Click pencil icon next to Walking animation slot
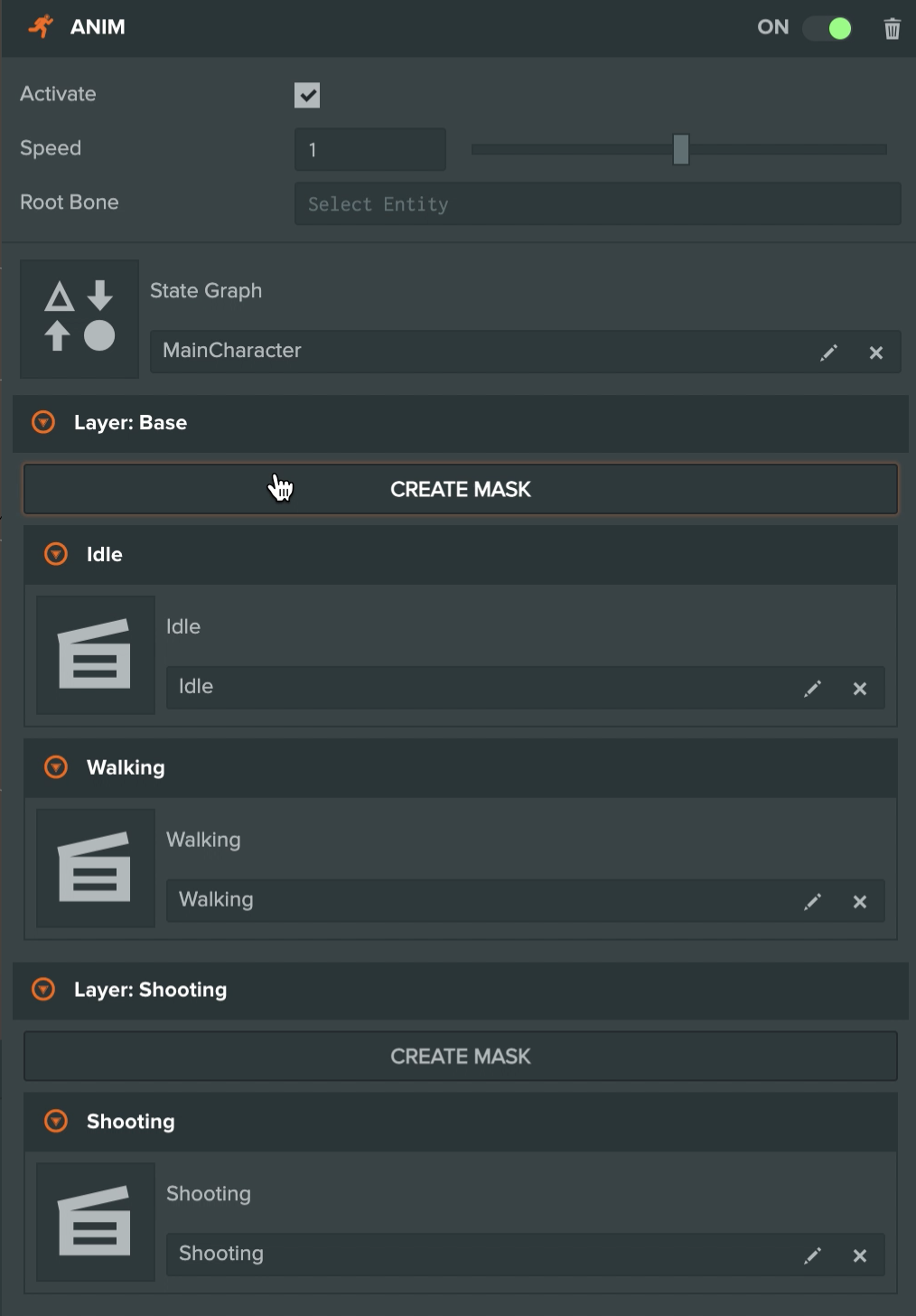The image size is (916, 1316). [x=812, y=901]
